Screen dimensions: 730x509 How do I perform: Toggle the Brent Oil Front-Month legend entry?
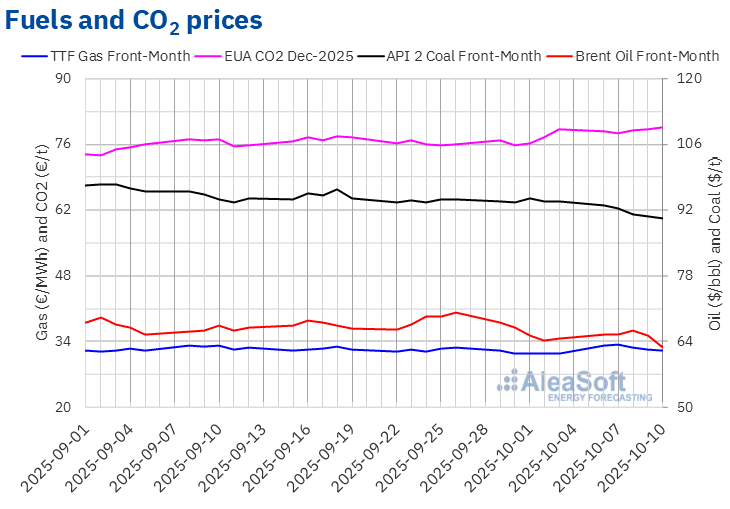pos(647,56)
